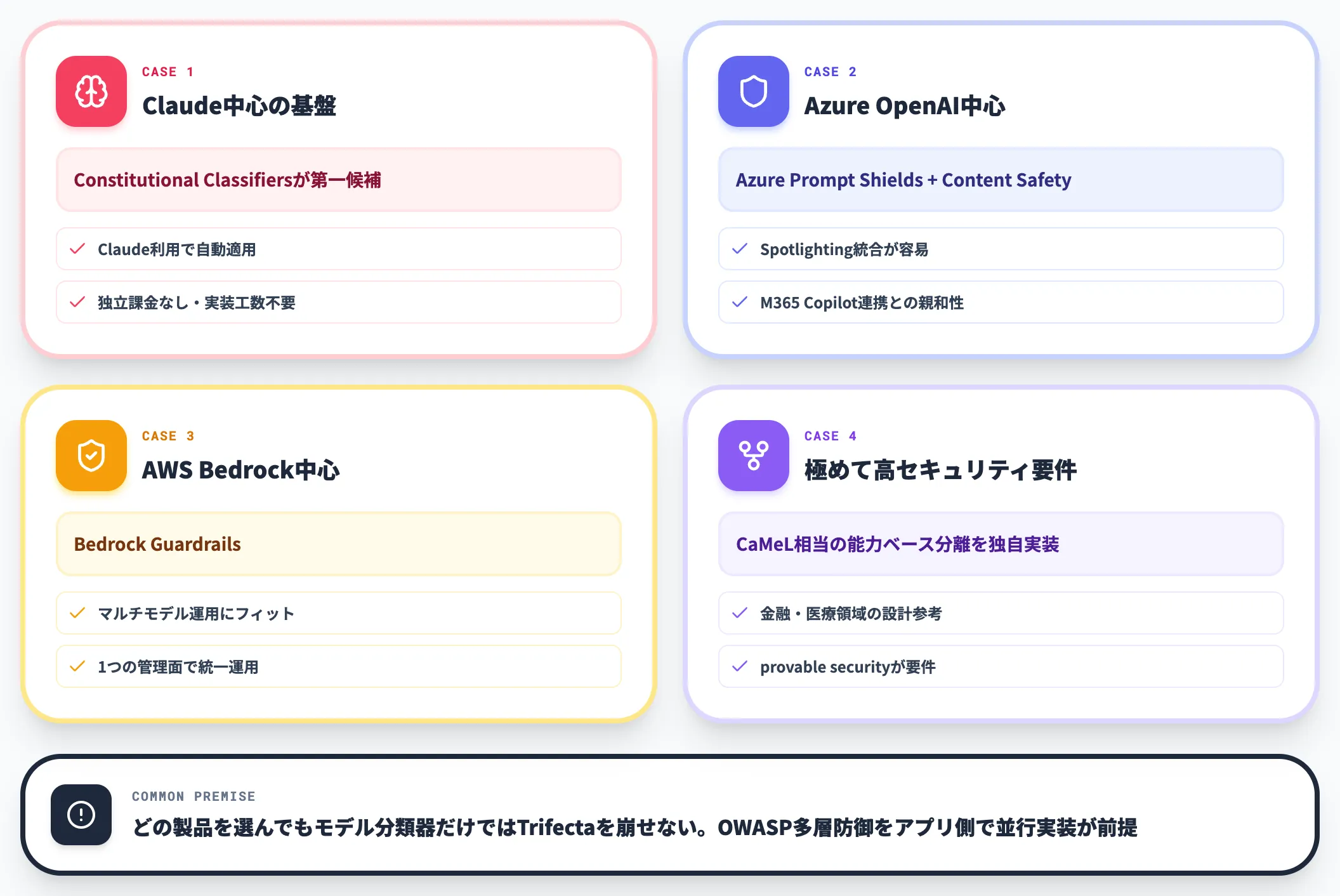Click checkmark beside マルチモデル運用にフィット
Screen dimensions: 1340x896
[77, 613]
